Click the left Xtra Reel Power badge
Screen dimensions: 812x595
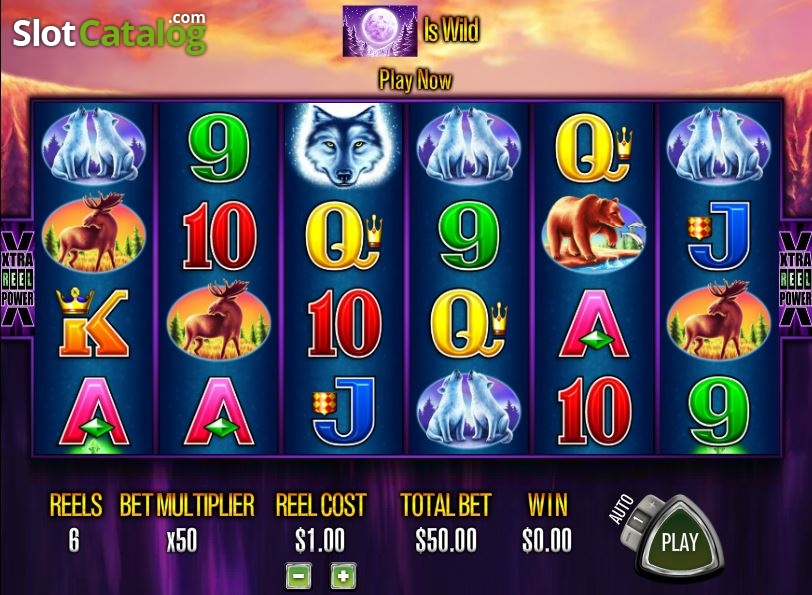17,280
